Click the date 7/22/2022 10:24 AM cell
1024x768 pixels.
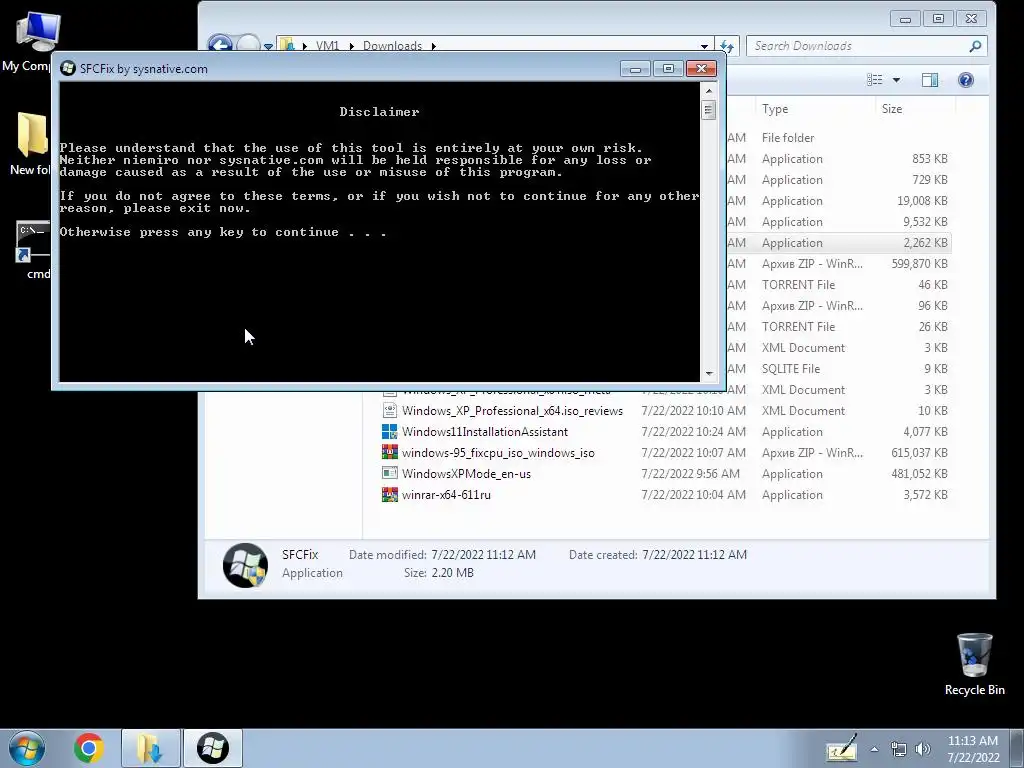[x=693, y=432]
